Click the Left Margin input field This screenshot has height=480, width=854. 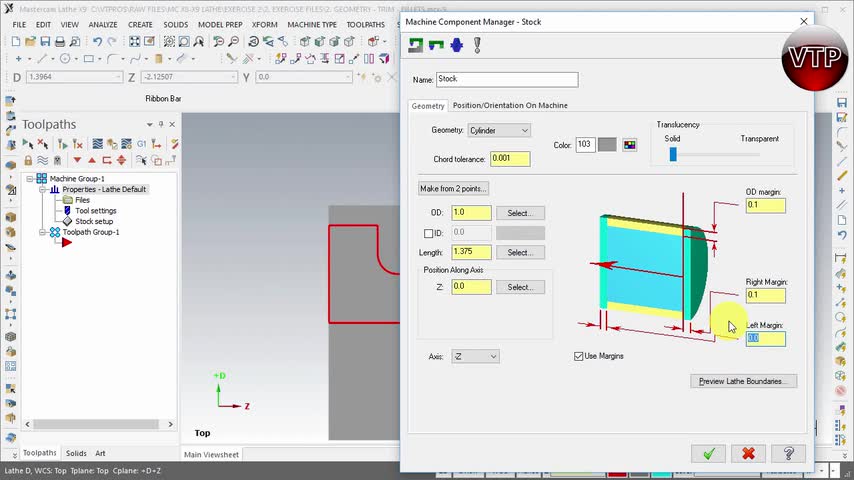(x=766, y=338)
